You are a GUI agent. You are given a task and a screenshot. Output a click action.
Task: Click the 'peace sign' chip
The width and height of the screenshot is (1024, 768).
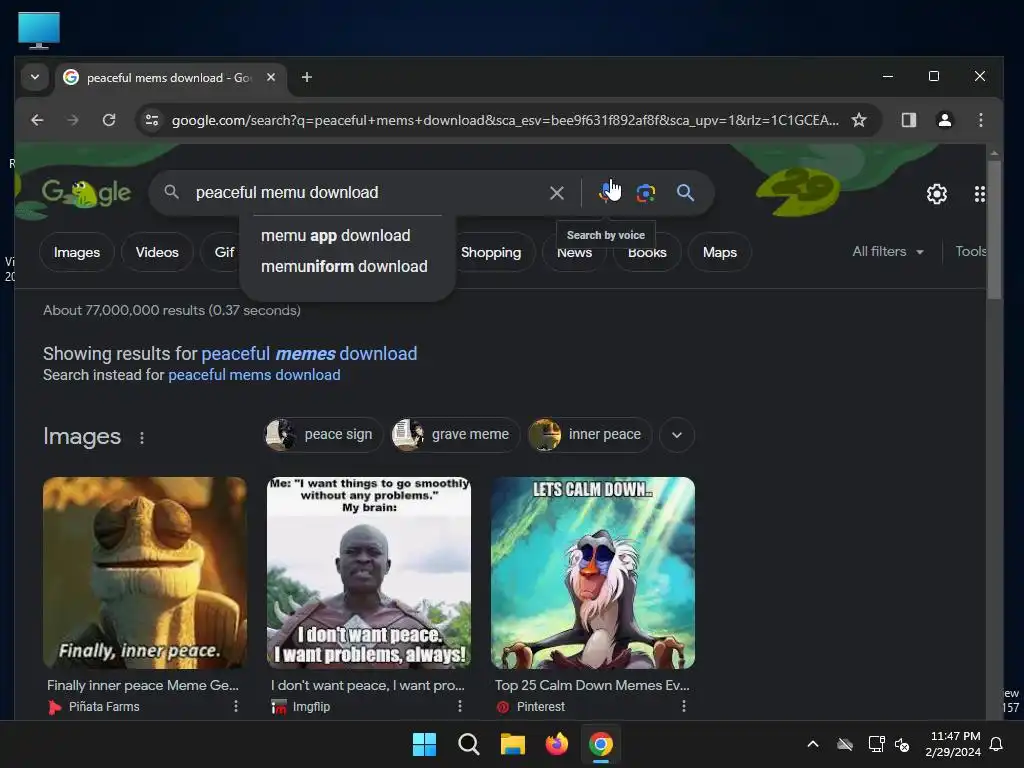pos(323,435)
